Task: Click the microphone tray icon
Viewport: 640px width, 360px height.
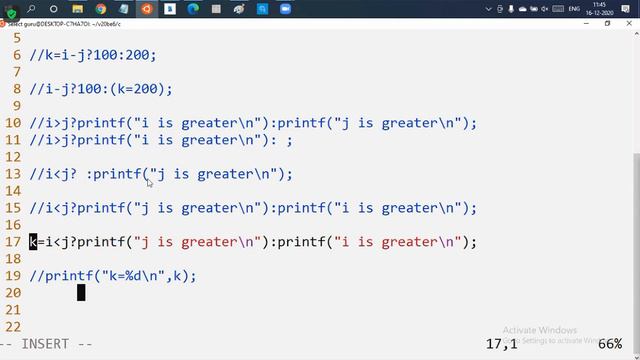Action: tap(511, 9)
